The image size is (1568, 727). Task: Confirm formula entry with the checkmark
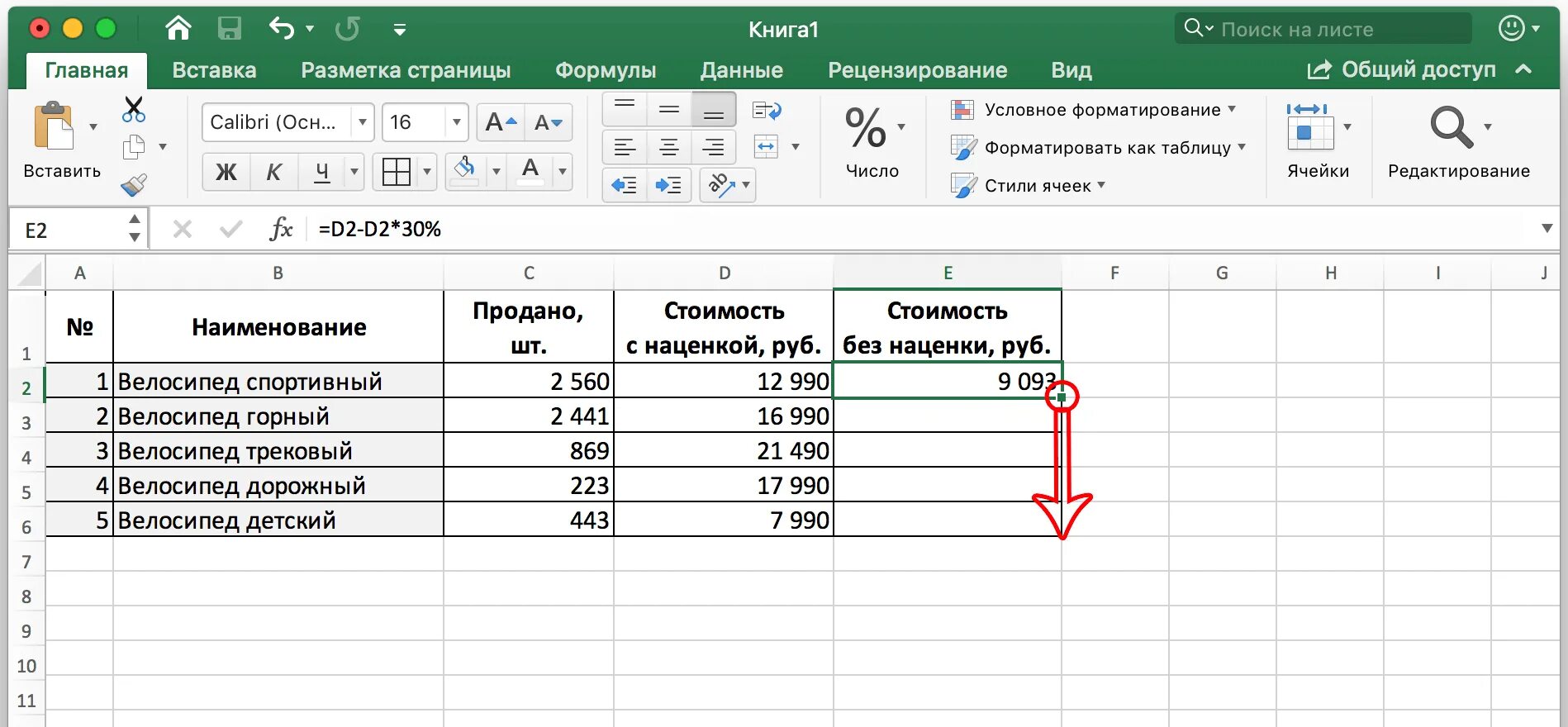pyautogui.click(x=231, y=229)
